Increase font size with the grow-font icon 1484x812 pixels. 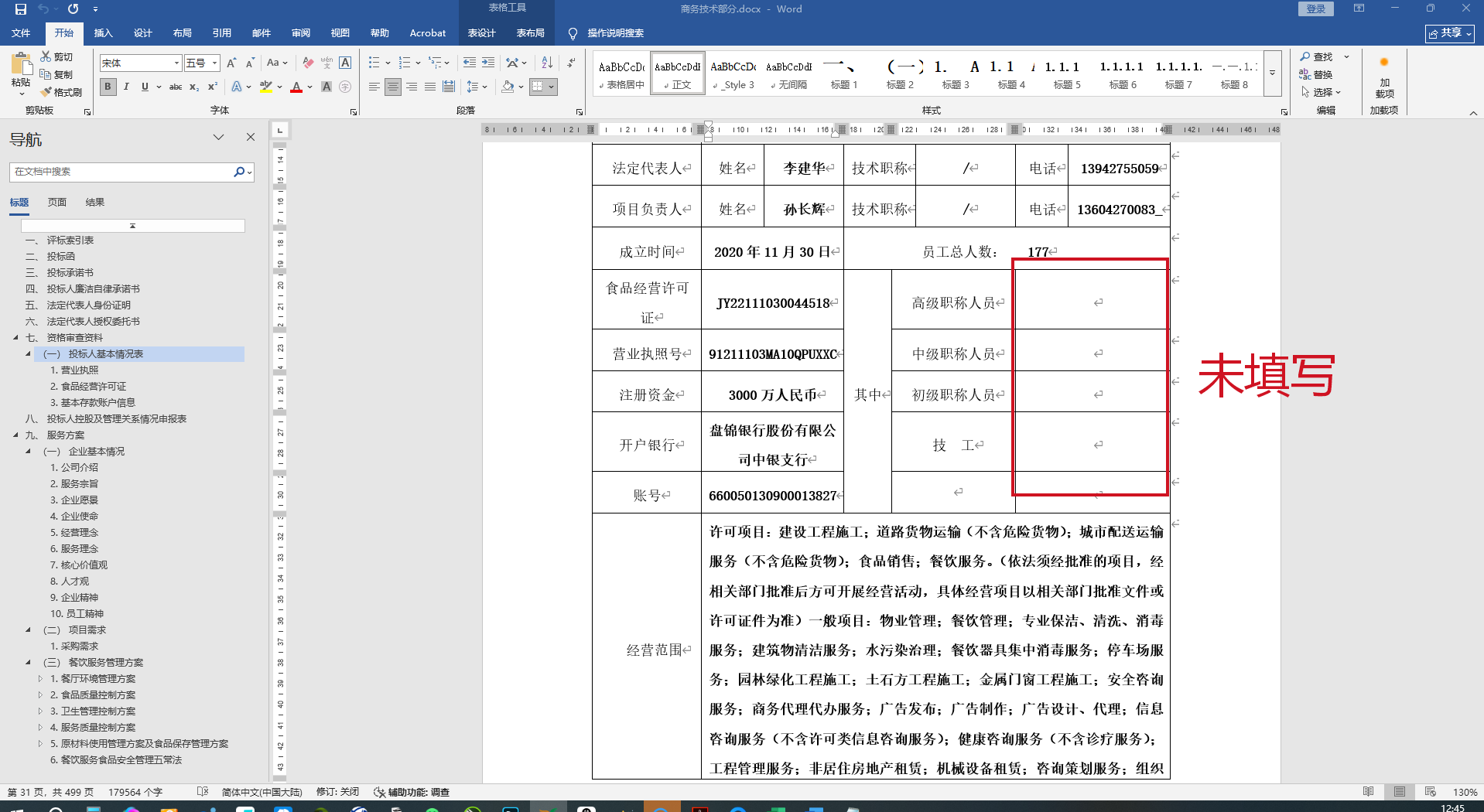[231, 63]
